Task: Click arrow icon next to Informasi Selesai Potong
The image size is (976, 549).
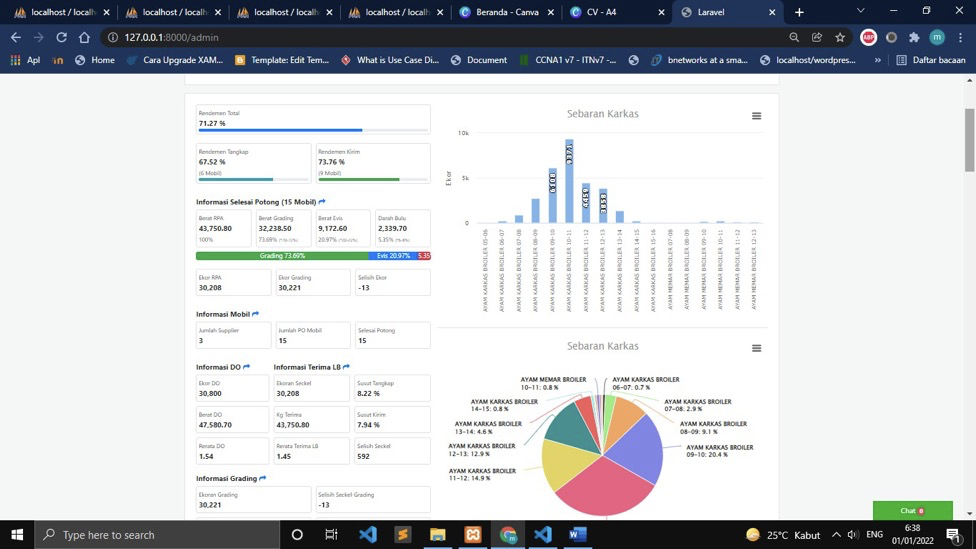Action: (322, 202)
